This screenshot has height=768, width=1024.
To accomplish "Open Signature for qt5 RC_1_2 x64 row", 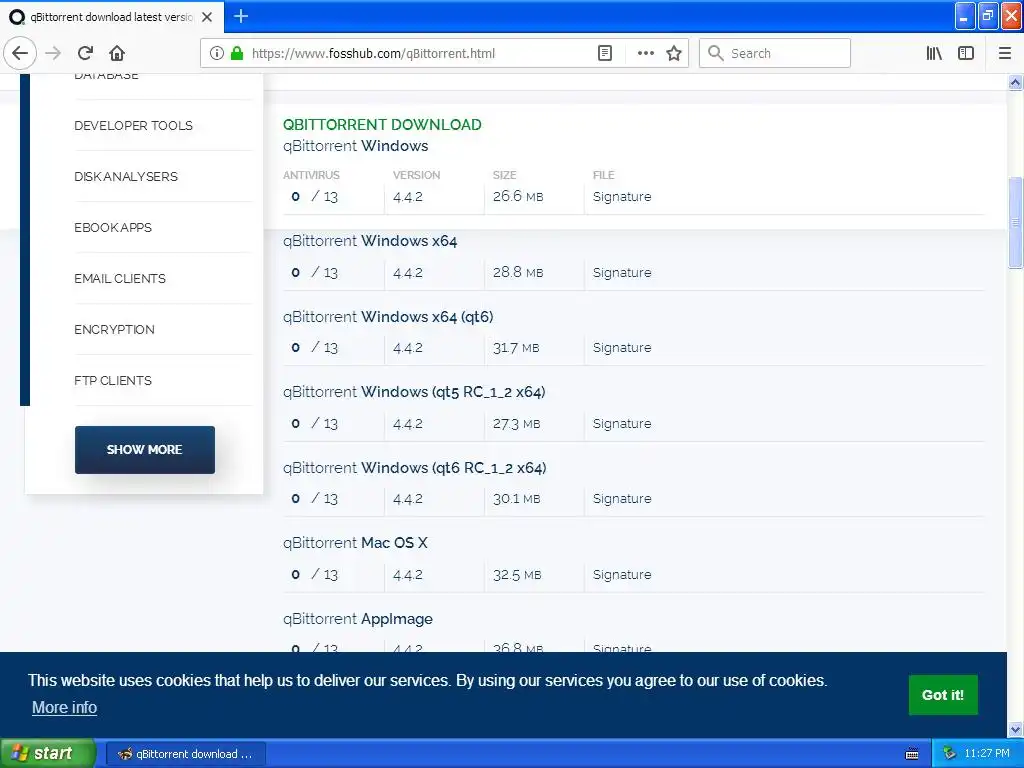I will 622,423.
